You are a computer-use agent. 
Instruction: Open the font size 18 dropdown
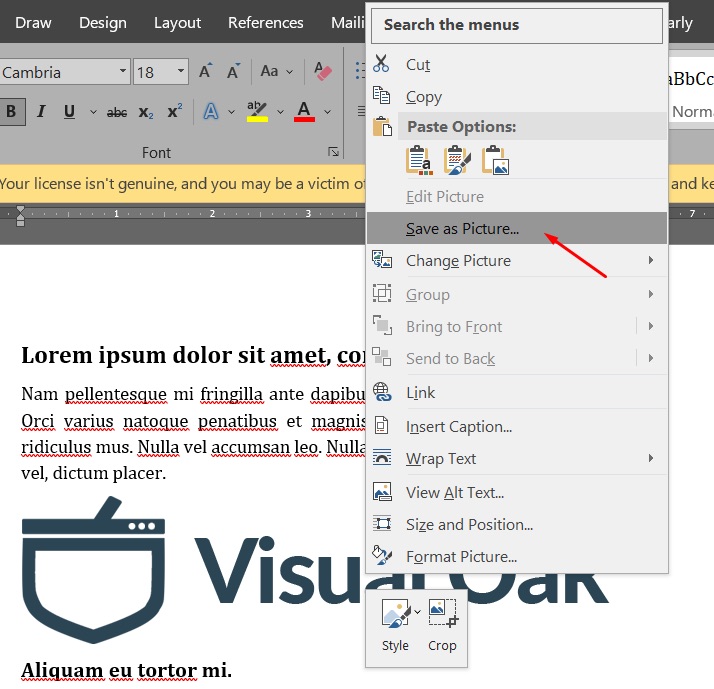(x=181, y=71)
